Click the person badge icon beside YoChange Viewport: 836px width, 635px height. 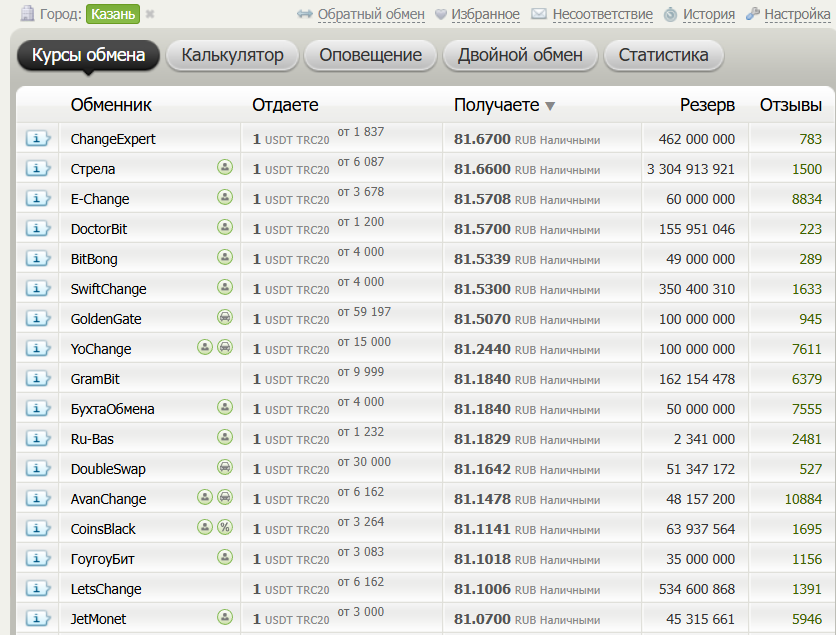pyautogui.click(x=205, y=347)
